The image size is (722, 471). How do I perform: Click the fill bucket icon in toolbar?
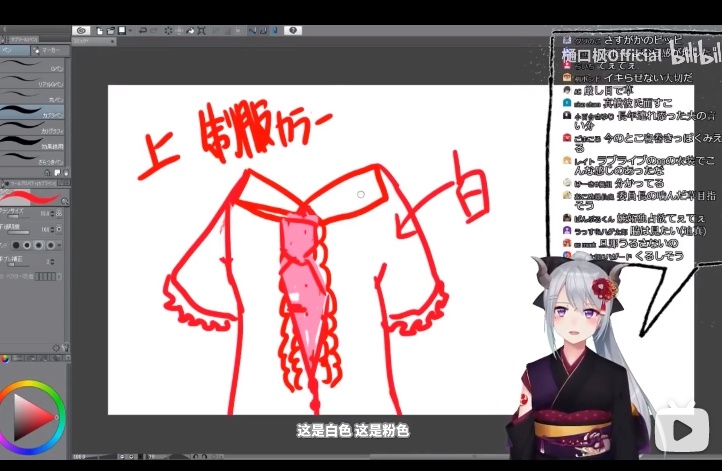pos(190,31)
